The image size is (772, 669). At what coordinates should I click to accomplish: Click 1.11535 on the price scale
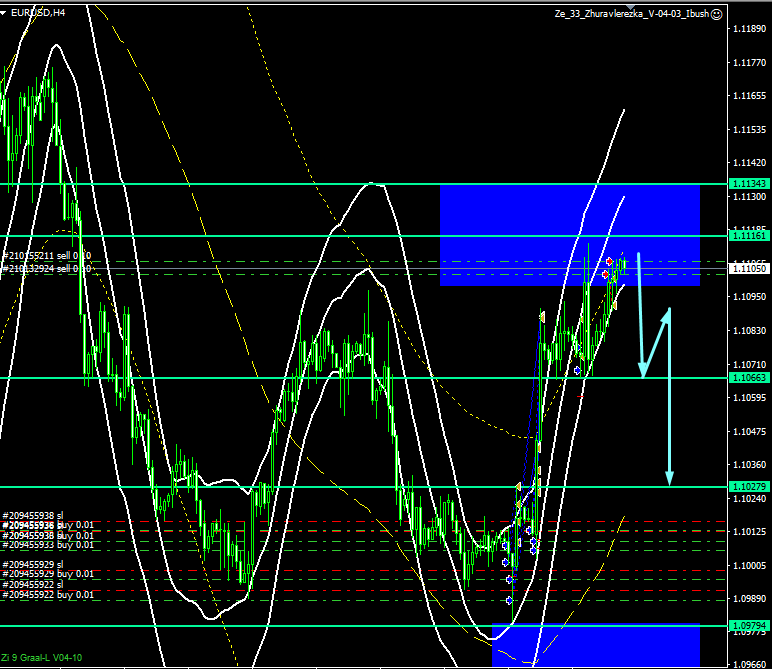point(749,129)
